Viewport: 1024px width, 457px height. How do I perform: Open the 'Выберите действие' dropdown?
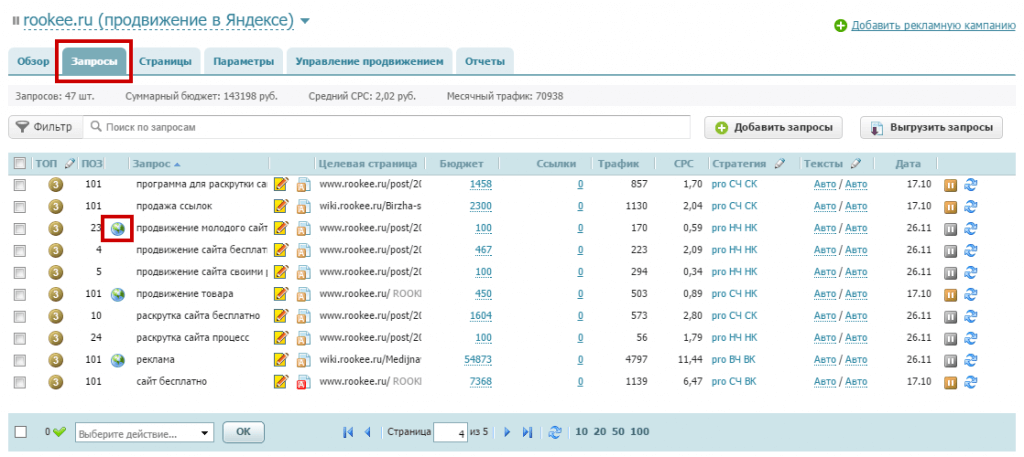coord(144,433)
